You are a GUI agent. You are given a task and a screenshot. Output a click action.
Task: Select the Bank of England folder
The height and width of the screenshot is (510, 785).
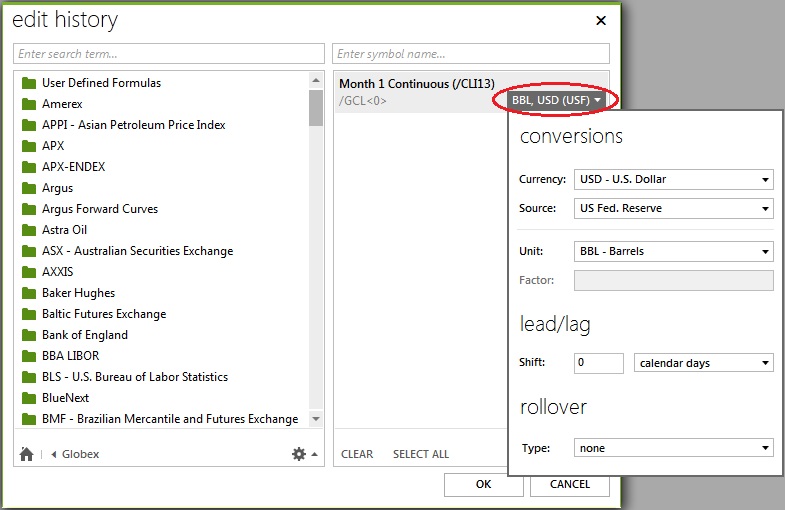pos(84,335)
